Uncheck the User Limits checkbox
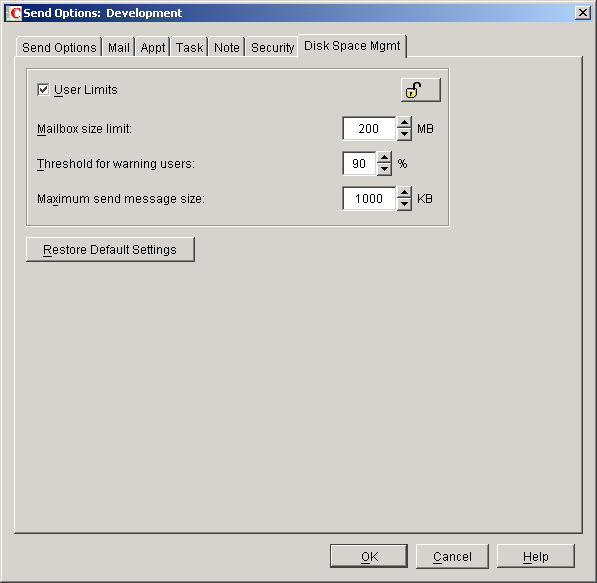The width and height of the screenshot is (597, 583). click(x=43, y=90)
